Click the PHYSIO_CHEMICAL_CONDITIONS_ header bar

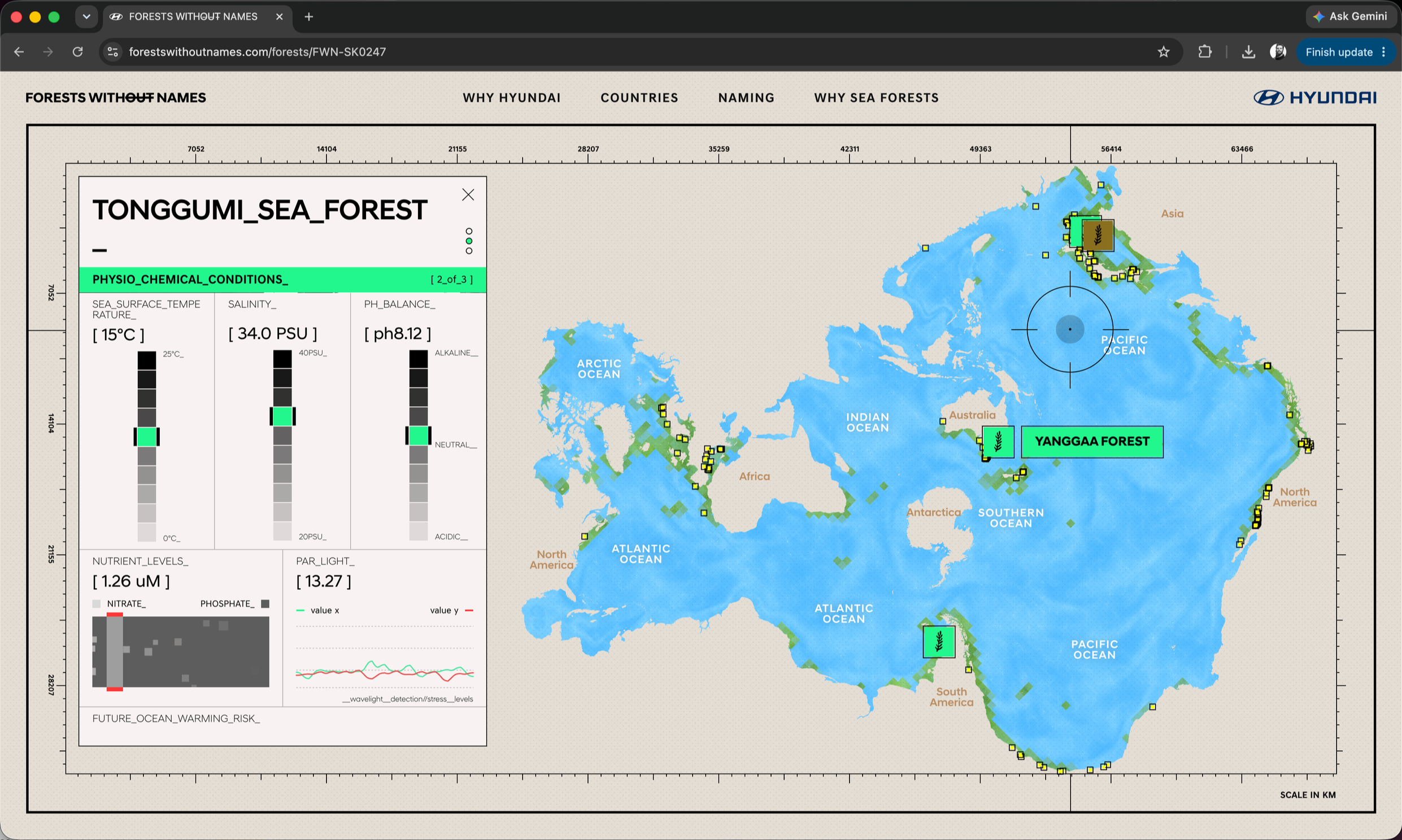coord(282,280)
